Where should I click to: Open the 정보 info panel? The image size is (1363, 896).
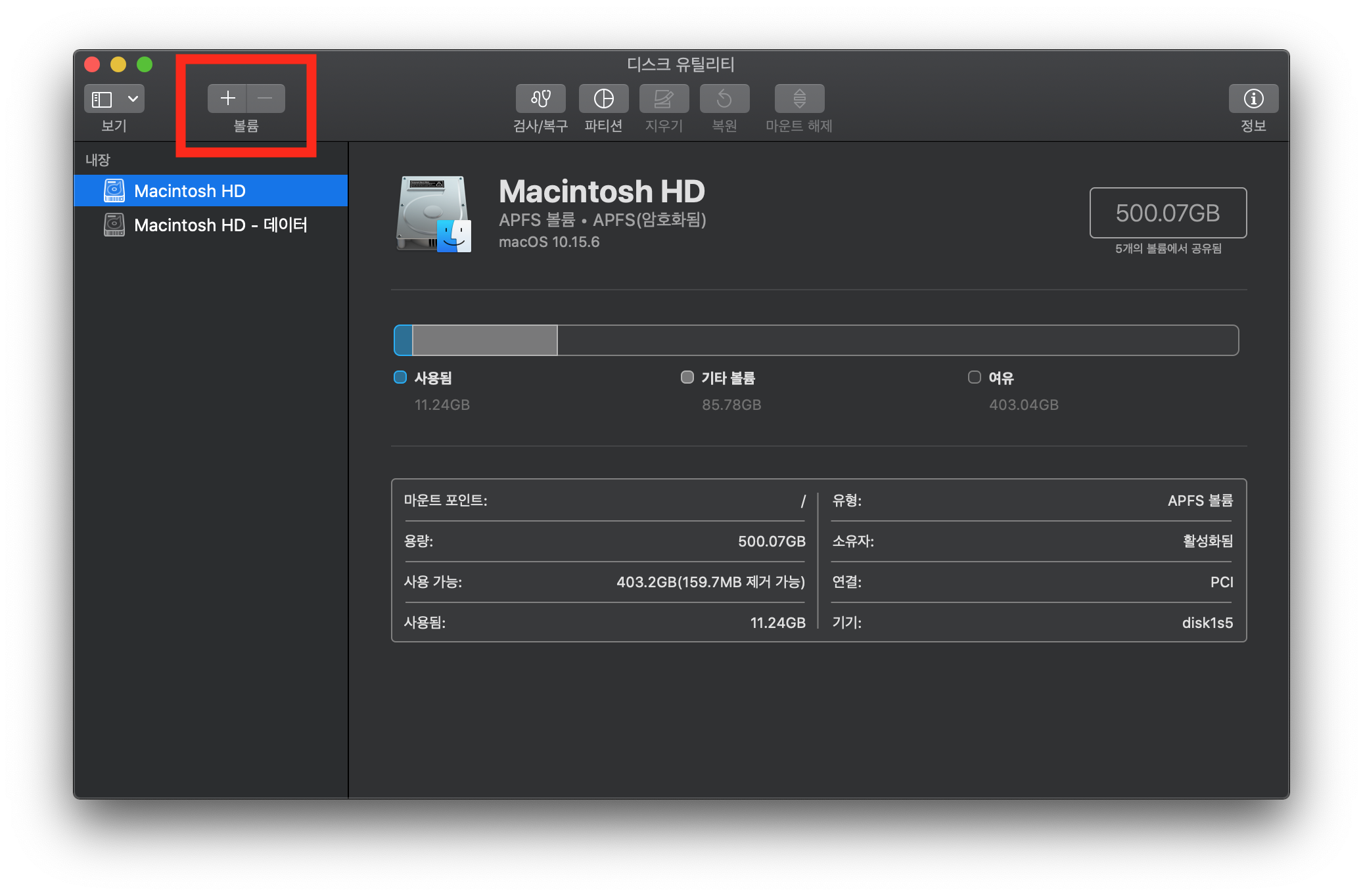[x=1253, y=99]
